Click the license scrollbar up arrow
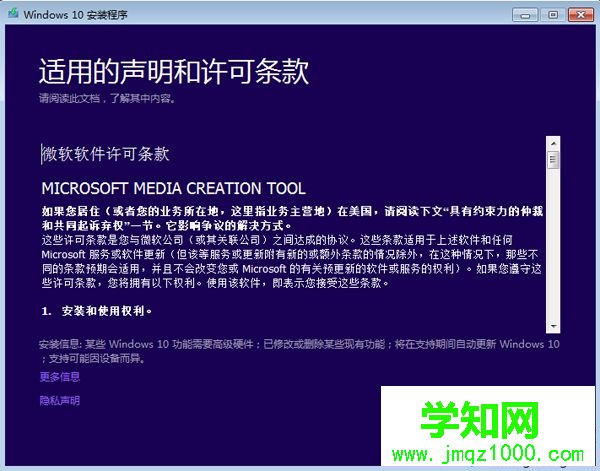600x471 pixels. (x=553, y=143)
